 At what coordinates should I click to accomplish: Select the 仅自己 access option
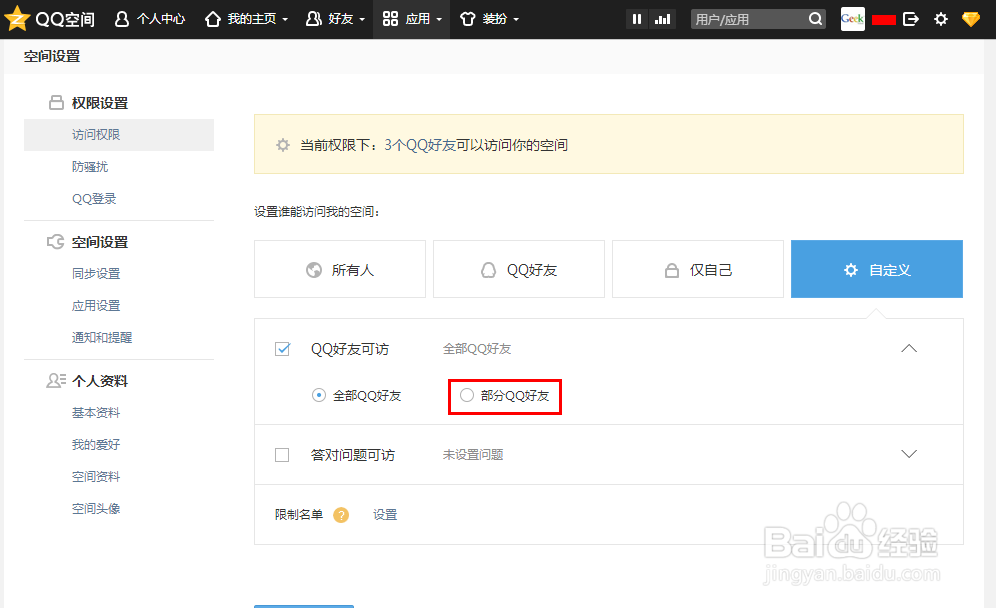[698, 269]
